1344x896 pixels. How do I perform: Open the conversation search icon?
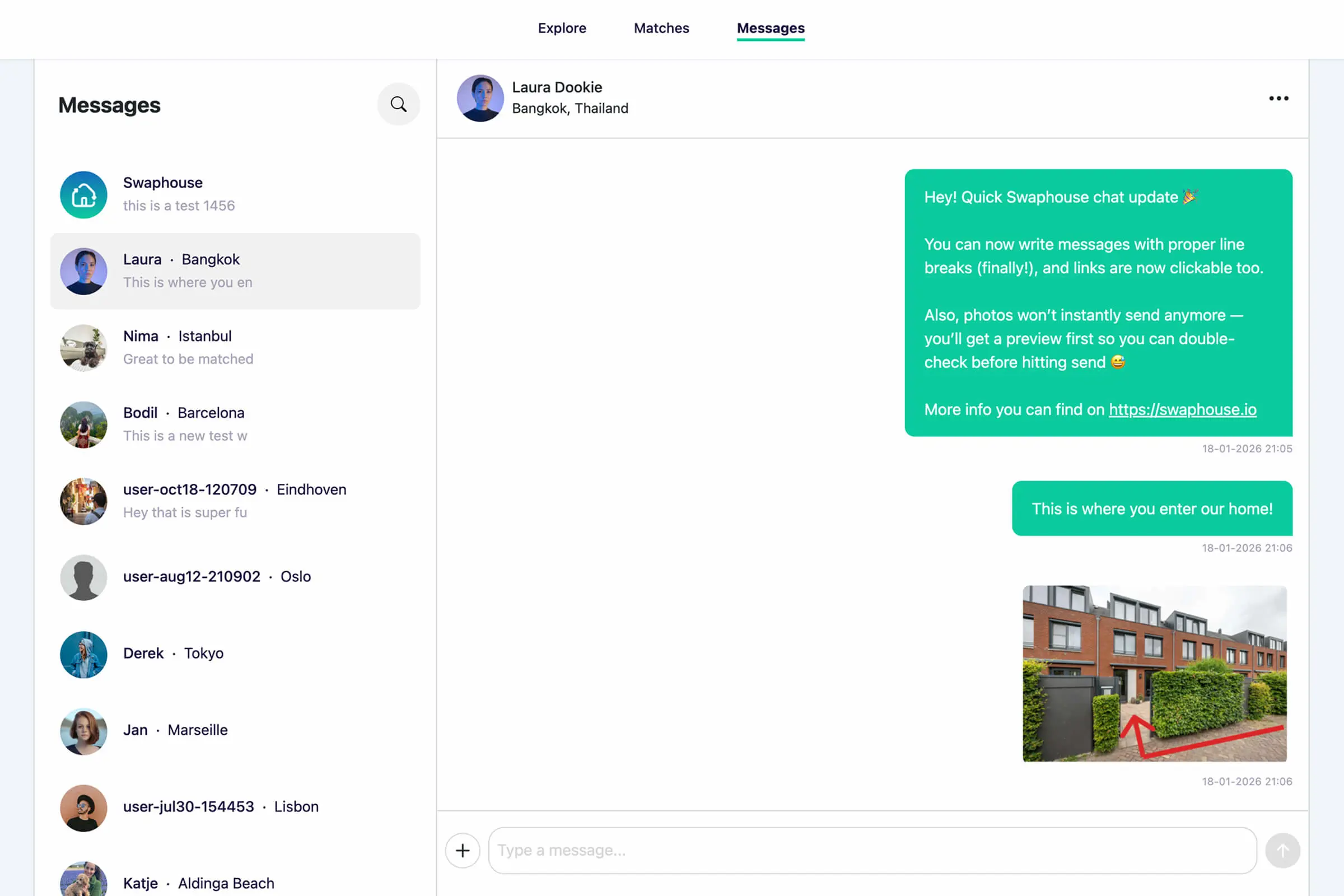[398, 105]
